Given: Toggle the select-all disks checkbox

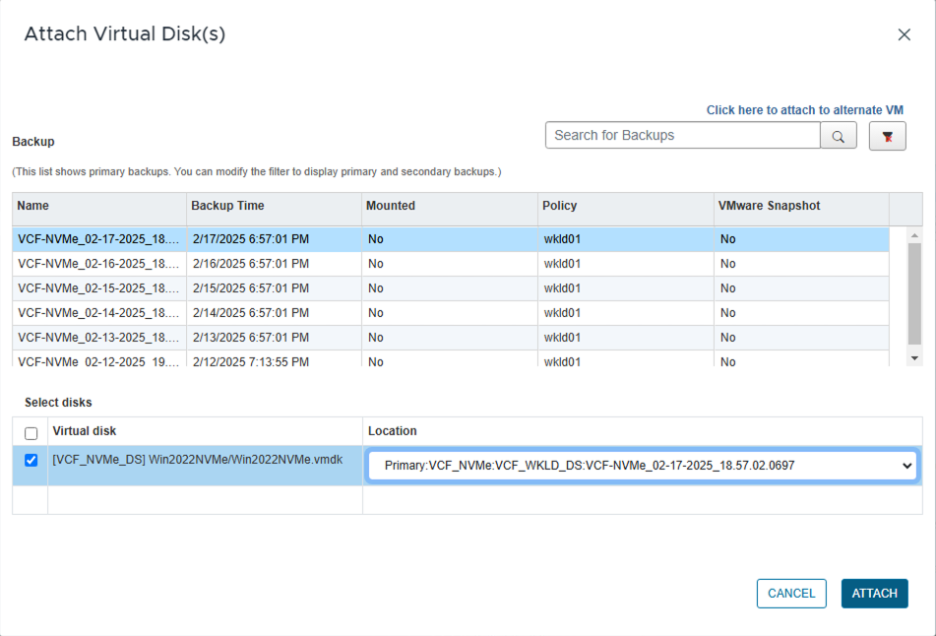Looking at the screenshot, I should (31, 433).
